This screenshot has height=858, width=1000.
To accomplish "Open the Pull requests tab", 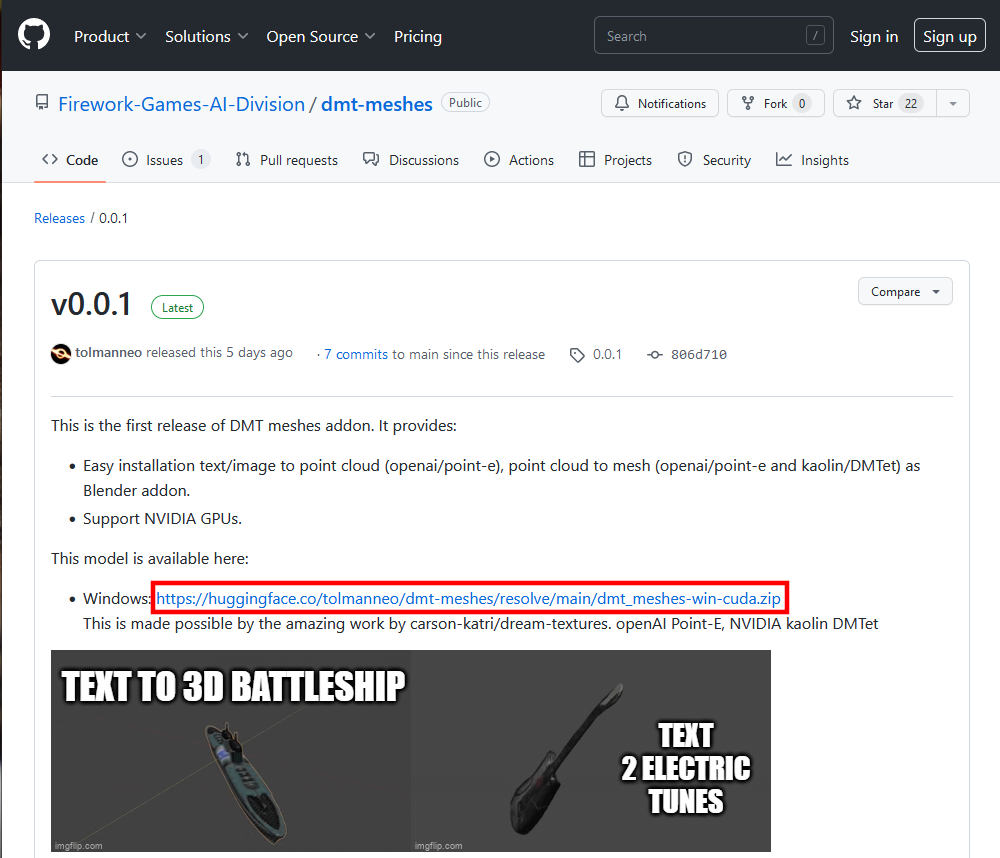I will coord(286,160).
